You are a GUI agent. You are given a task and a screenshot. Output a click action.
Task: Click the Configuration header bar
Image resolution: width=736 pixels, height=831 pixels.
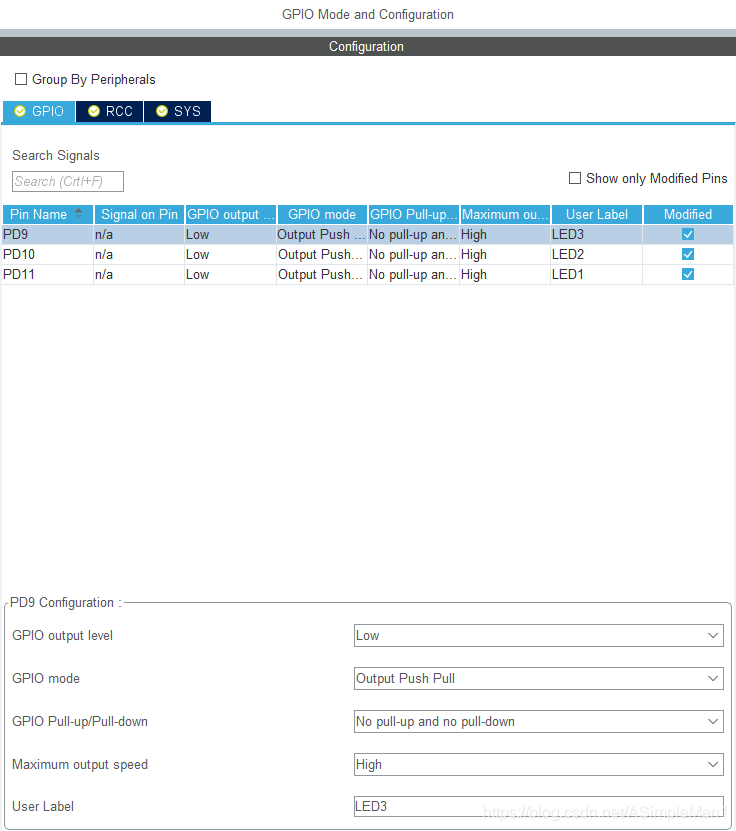point(368,46)
